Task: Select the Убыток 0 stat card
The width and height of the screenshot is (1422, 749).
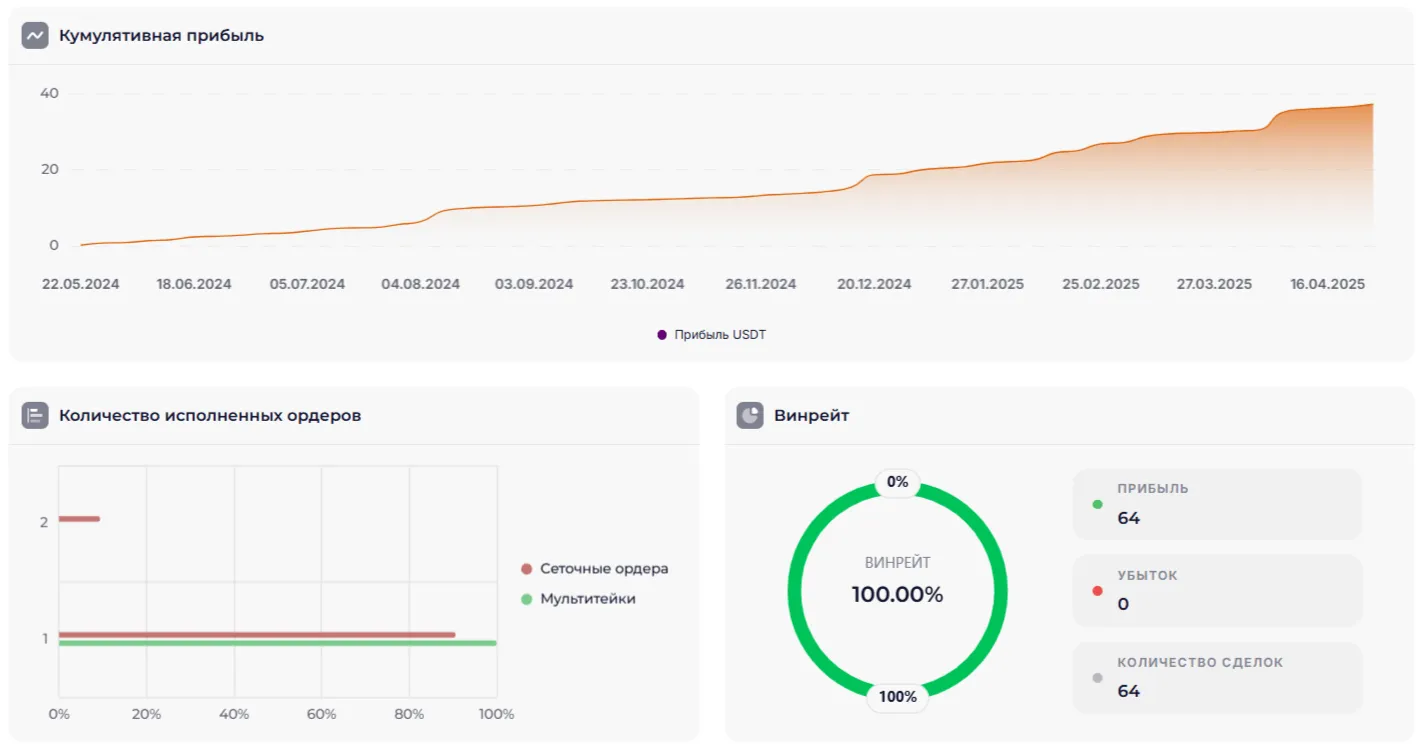Action: (x=1217, y=591)
